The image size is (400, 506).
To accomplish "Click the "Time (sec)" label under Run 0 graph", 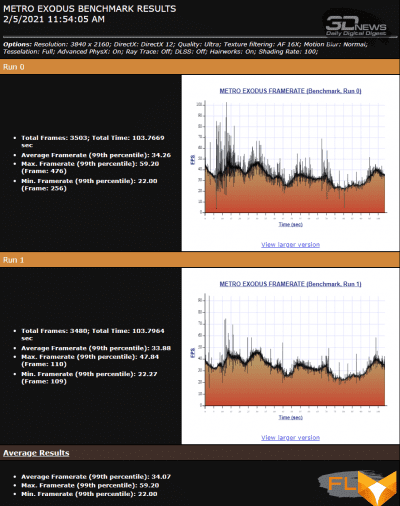I will [291, 224].
